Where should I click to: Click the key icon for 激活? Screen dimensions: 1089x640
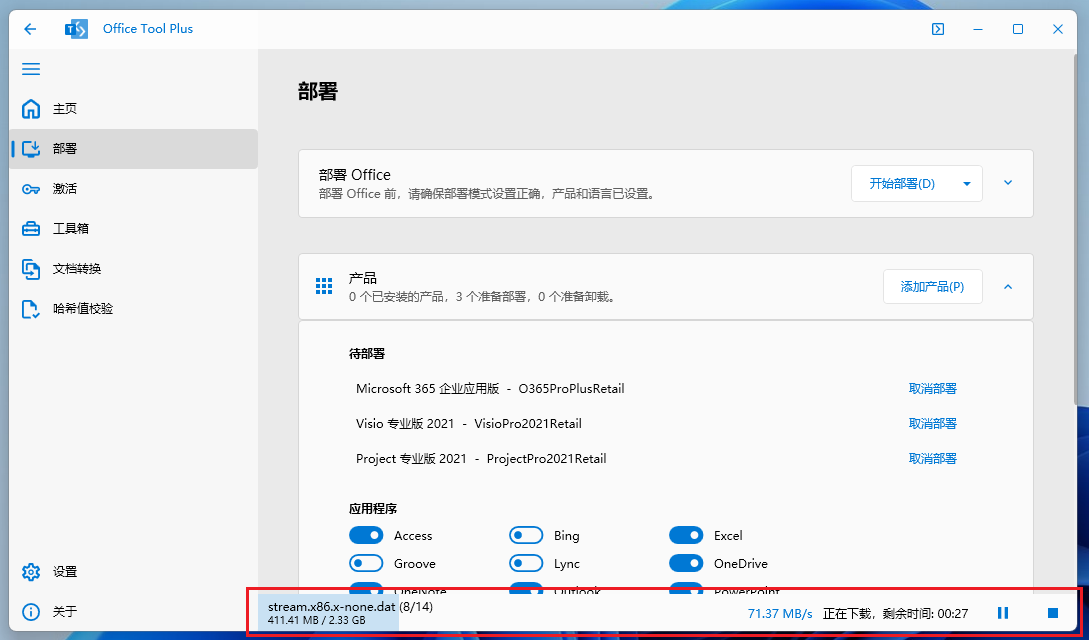click(x=31, y=189)
